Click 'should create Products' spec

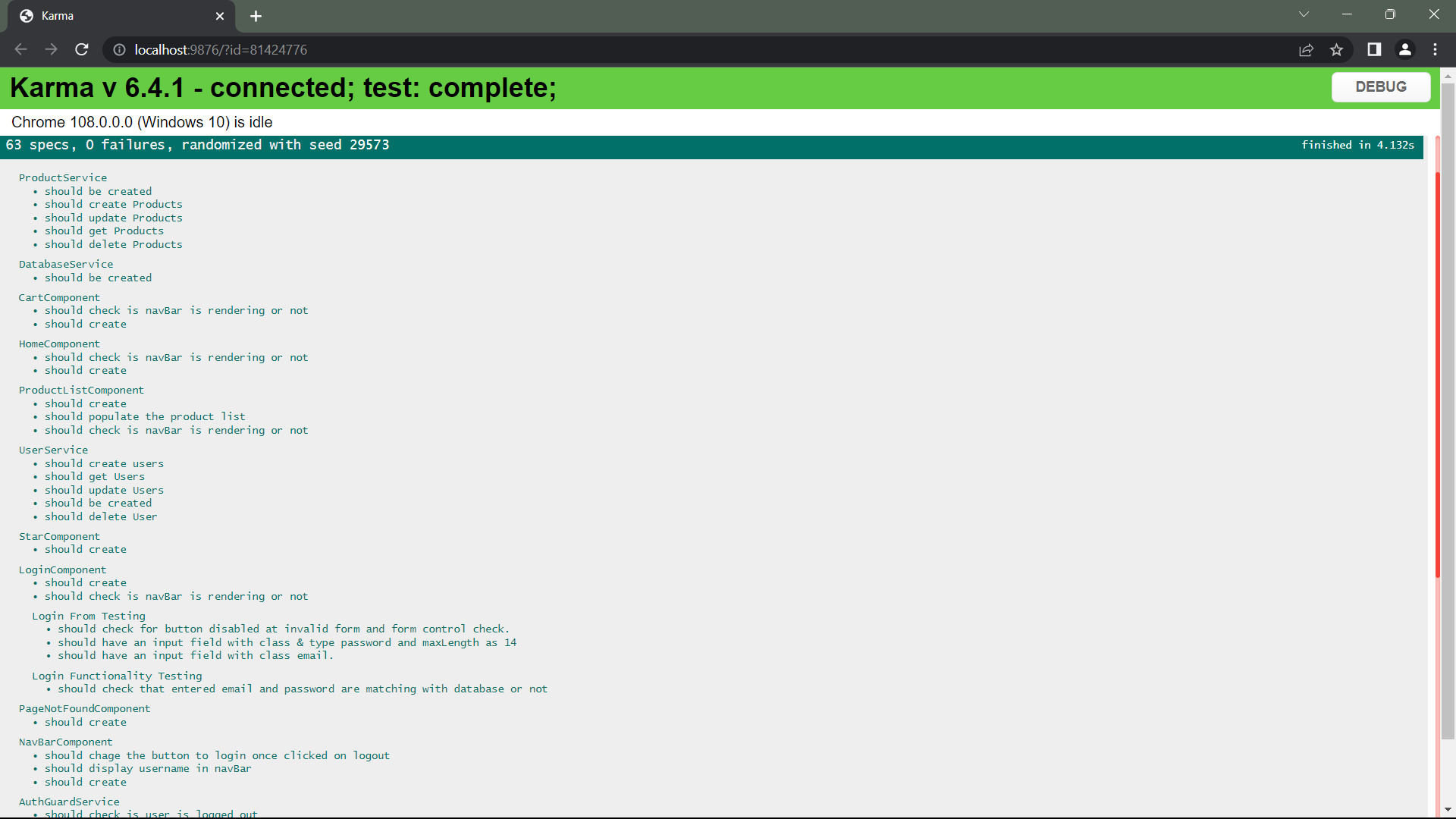113,204
